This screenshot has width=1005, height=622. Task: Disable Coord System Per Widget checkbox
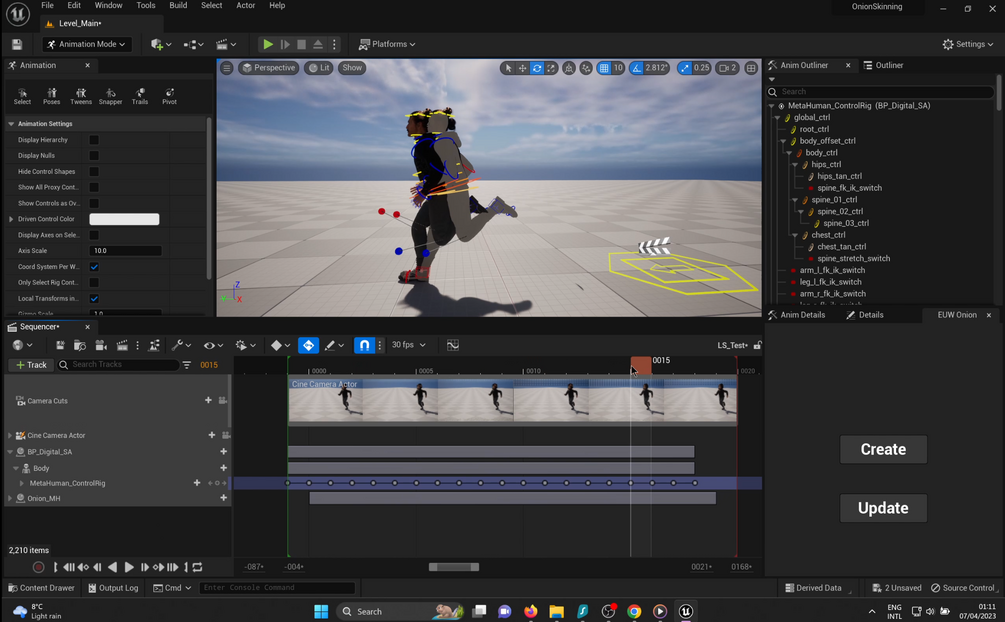coord(94,267)
